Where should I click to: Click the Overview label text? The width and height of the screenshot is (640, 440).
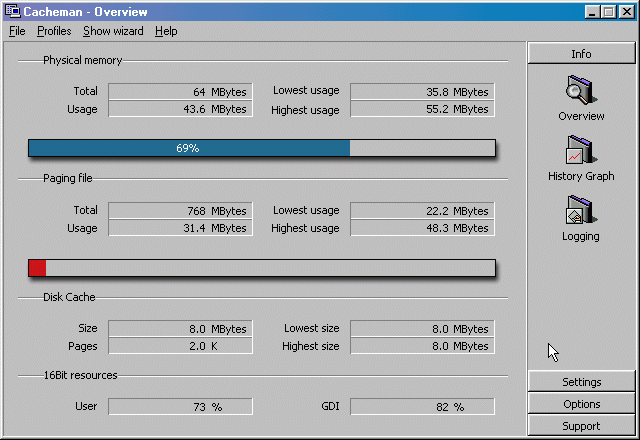click(581, 116)
